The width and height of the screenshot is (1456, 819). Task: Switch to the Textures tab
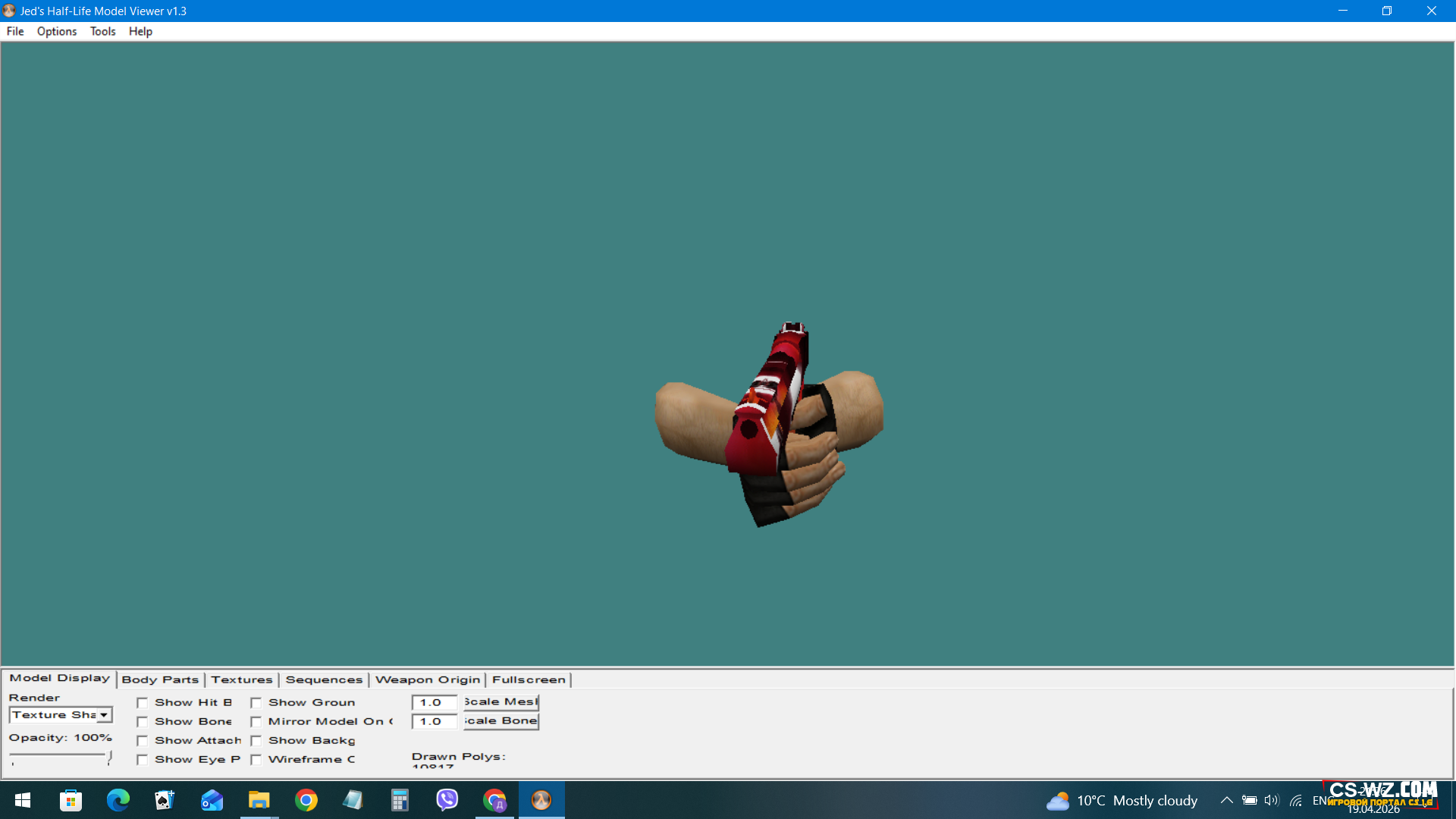[241, 679]
